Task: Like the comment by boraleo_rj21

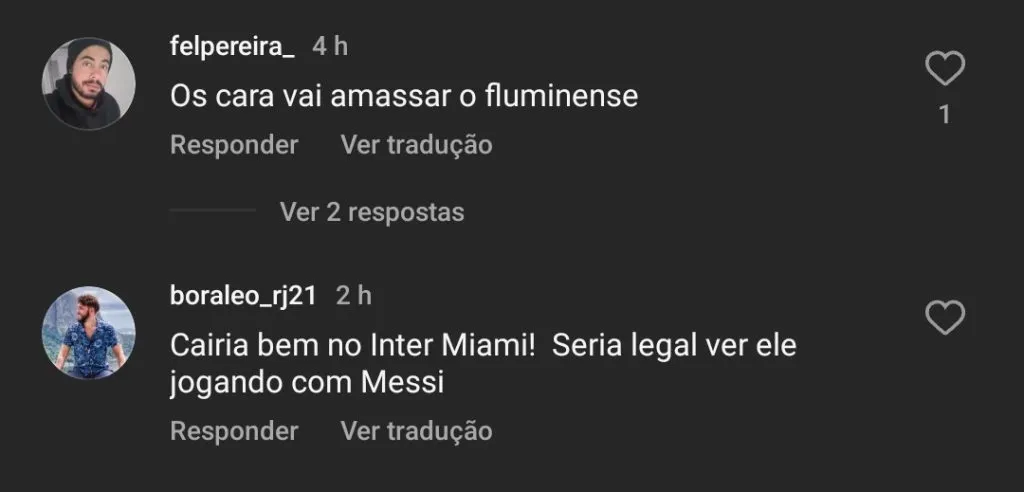Action: pos(944,318)
